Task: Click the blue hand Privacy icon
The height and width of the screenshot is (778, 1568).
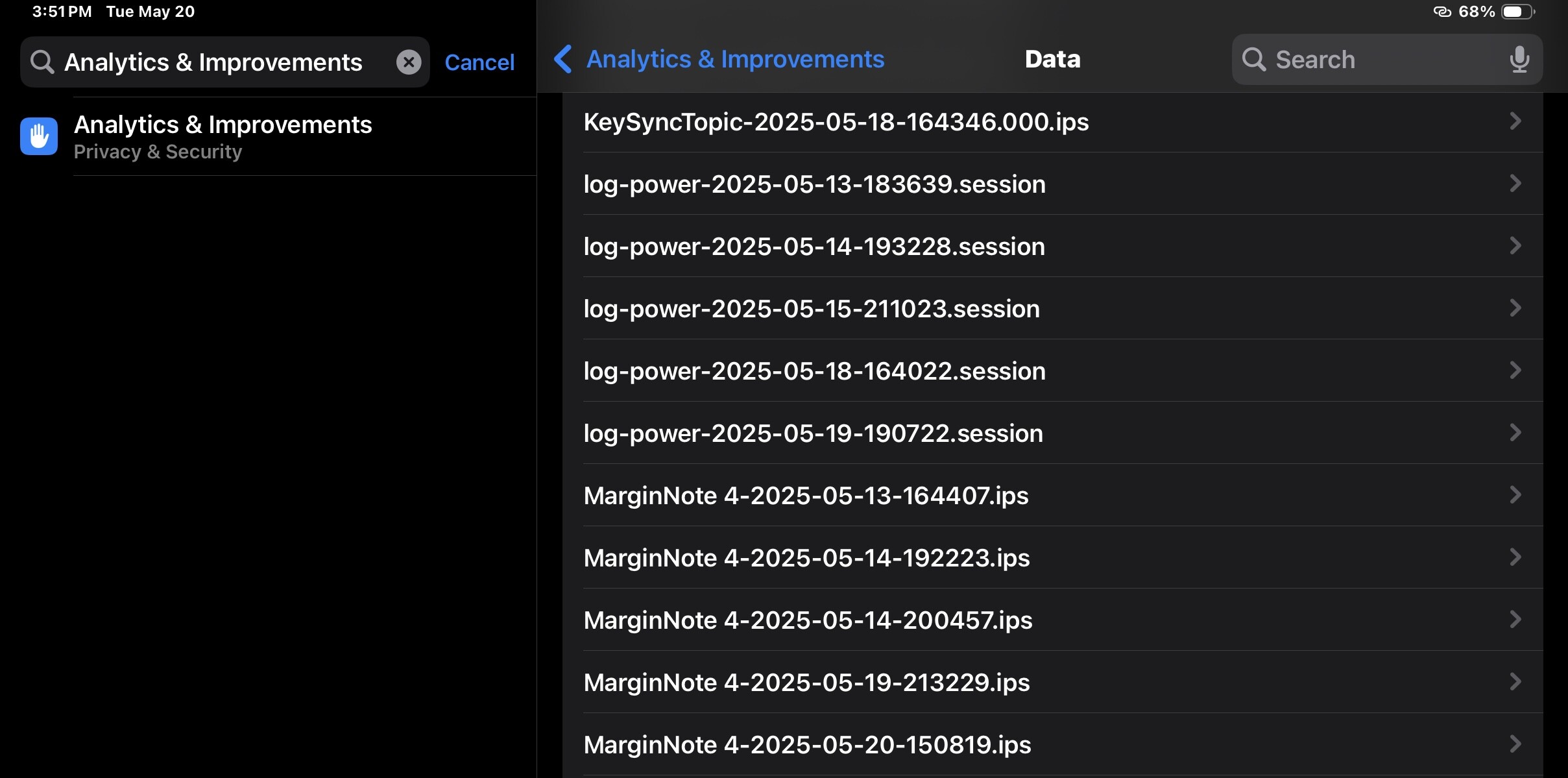Action: (39, 136)
